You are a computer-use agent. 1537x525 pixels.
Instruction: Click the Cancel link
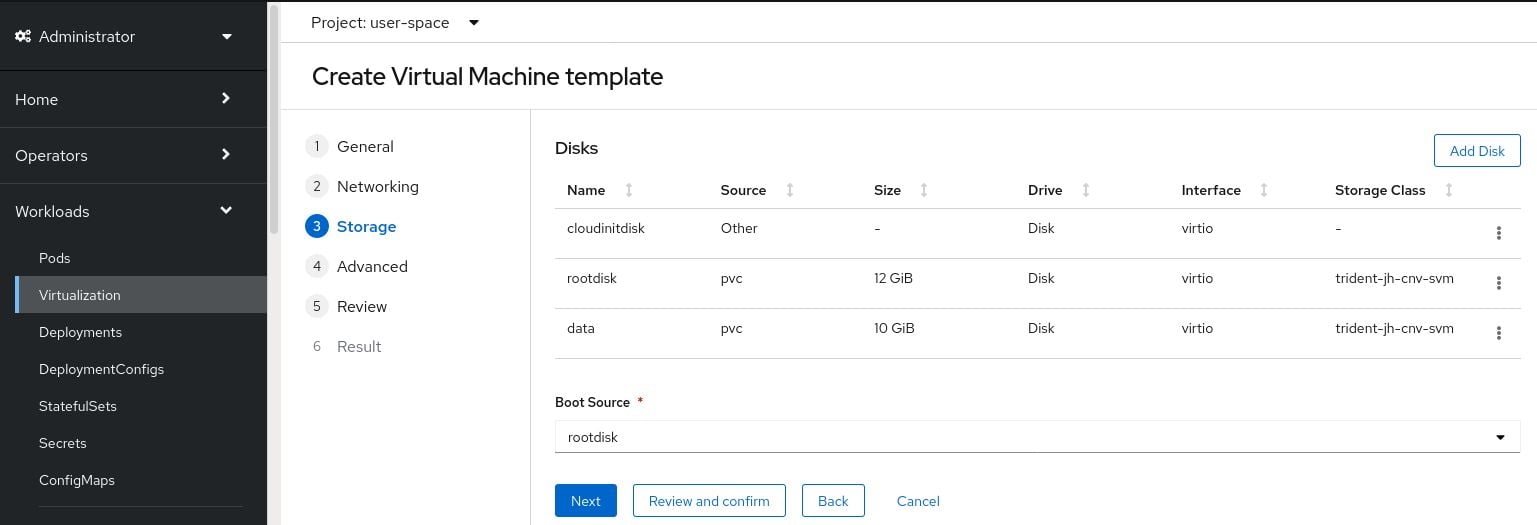point(917,501)
